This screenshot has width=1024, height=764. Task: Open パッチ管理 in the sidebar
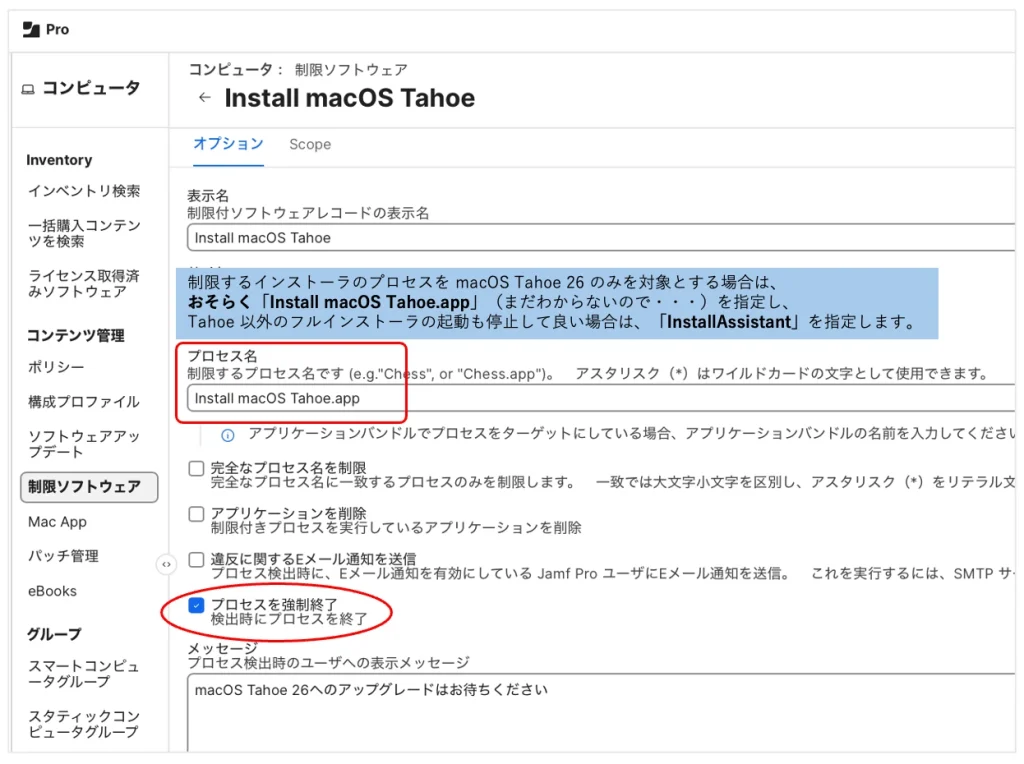[x=63, y=556]
